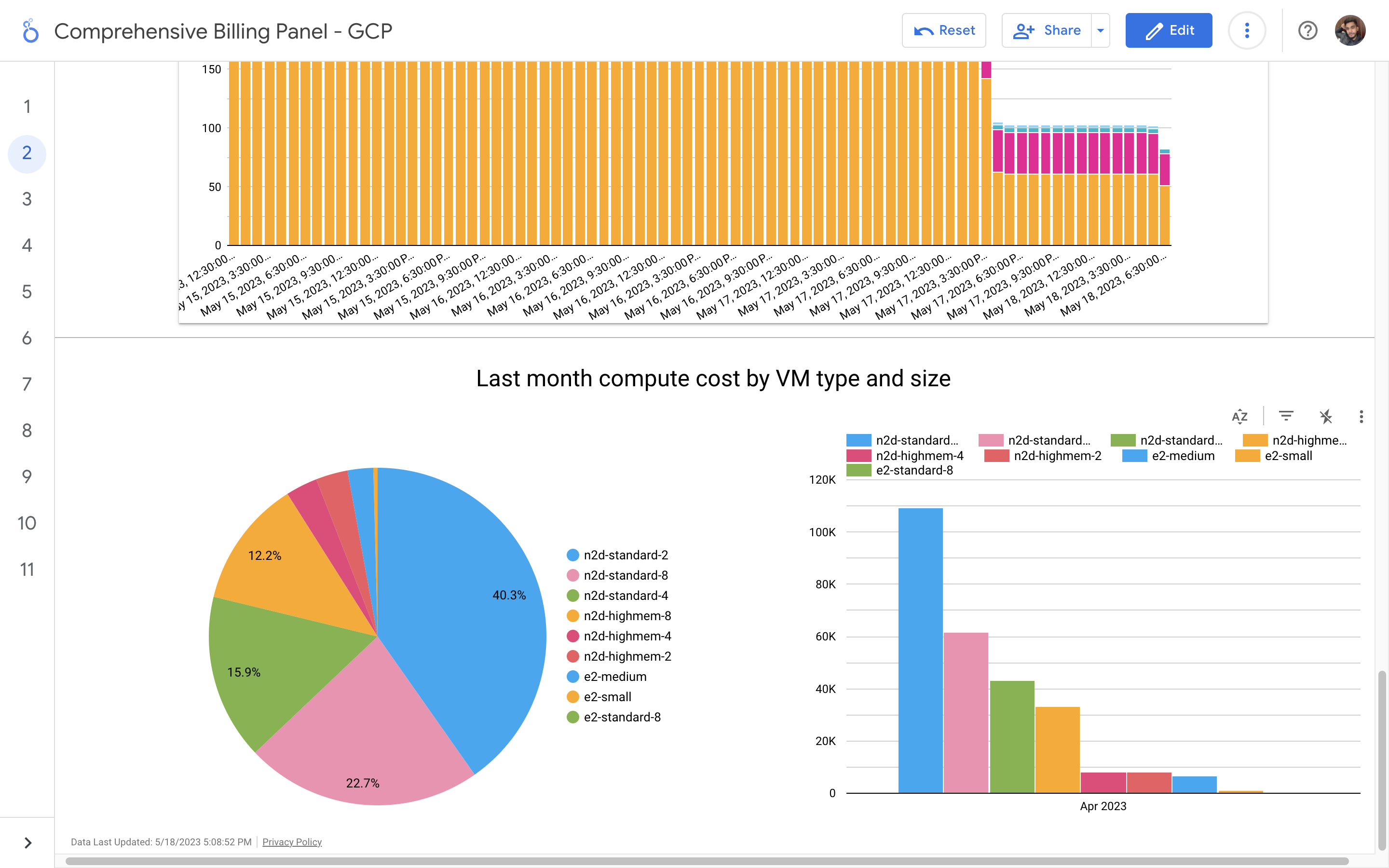Image resolution: width=1389 pixels, height=868 pixels.
Task: Switch to report page 3
Action: [27, 199]
